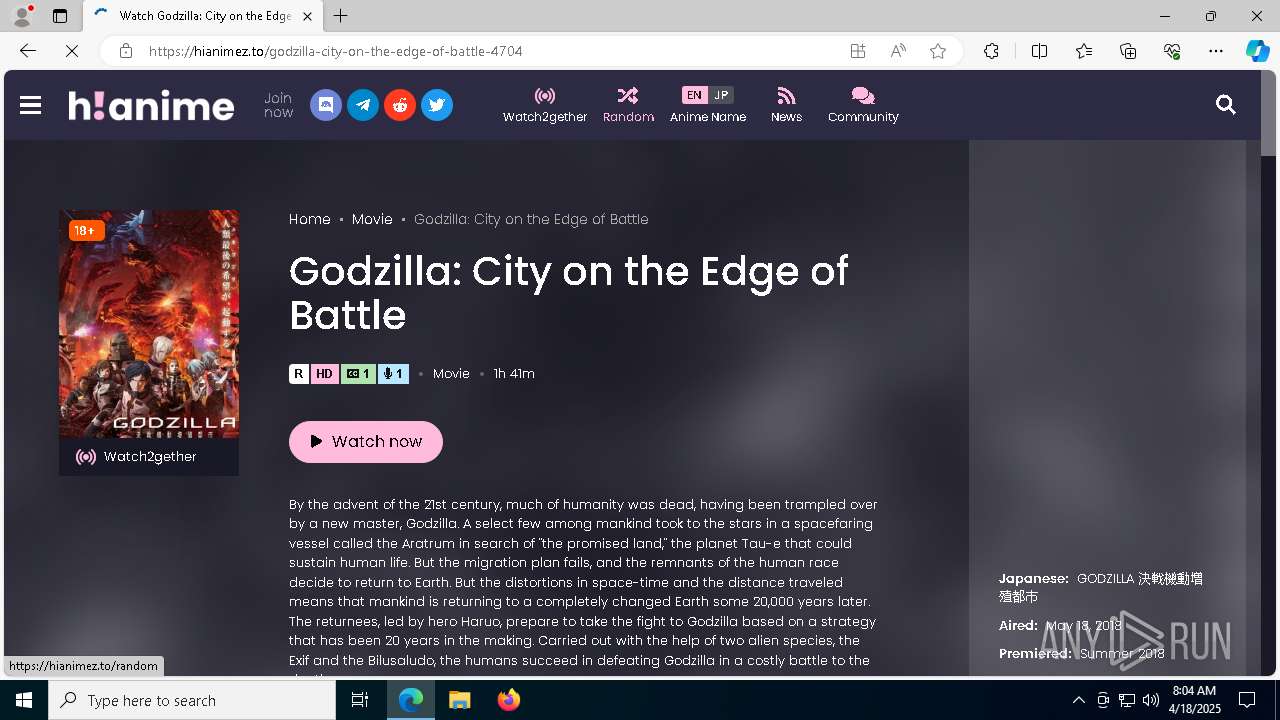1280x720 pixels.
Task: Go to Movie breadcrumb
Action: point(372,219)
